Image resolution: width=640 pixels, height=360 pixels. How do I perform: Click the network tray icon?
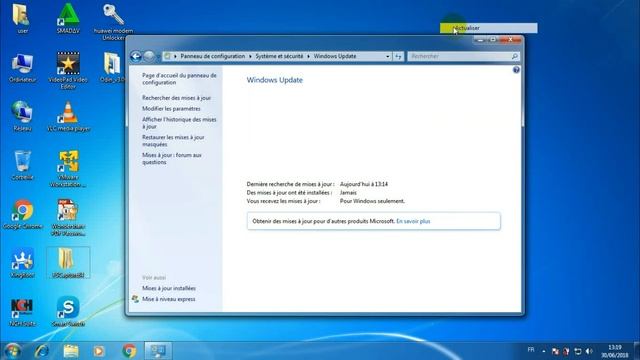578,351
